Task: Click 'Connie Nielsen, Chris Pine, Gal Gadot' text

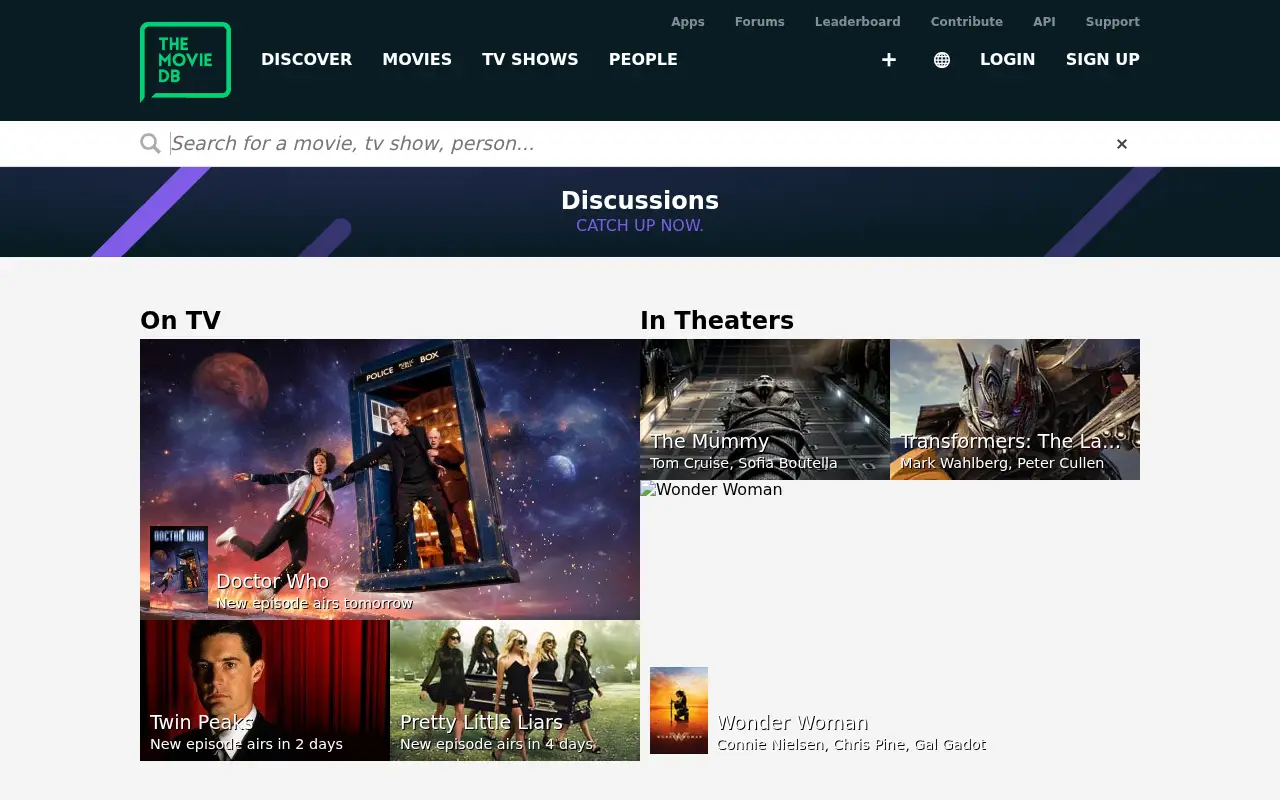Action: click(851, 744)
